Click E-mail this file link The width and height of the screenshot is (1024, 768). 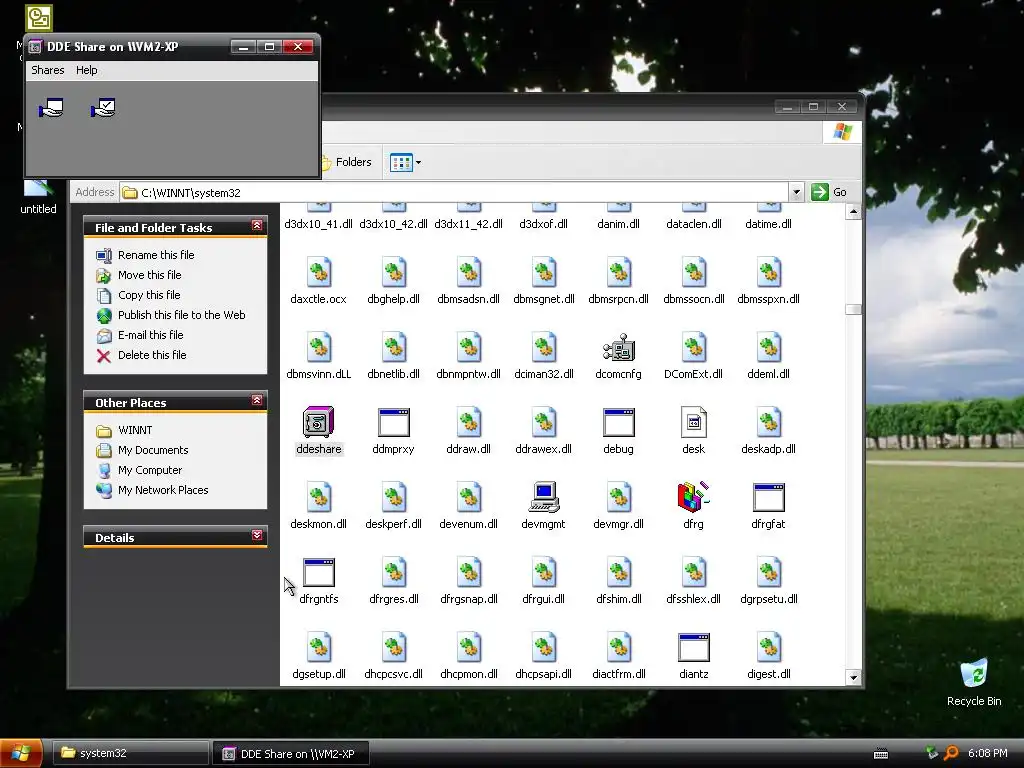[150, 335]
